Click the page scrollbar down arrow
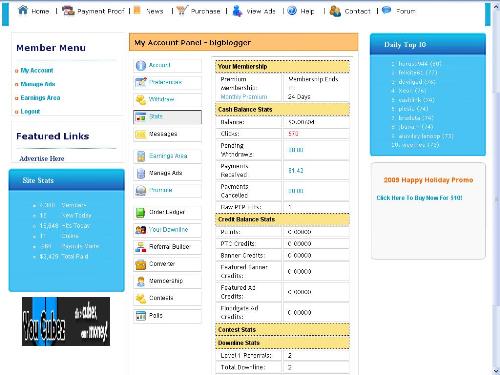Screen dimensions: 500x375 496,371
